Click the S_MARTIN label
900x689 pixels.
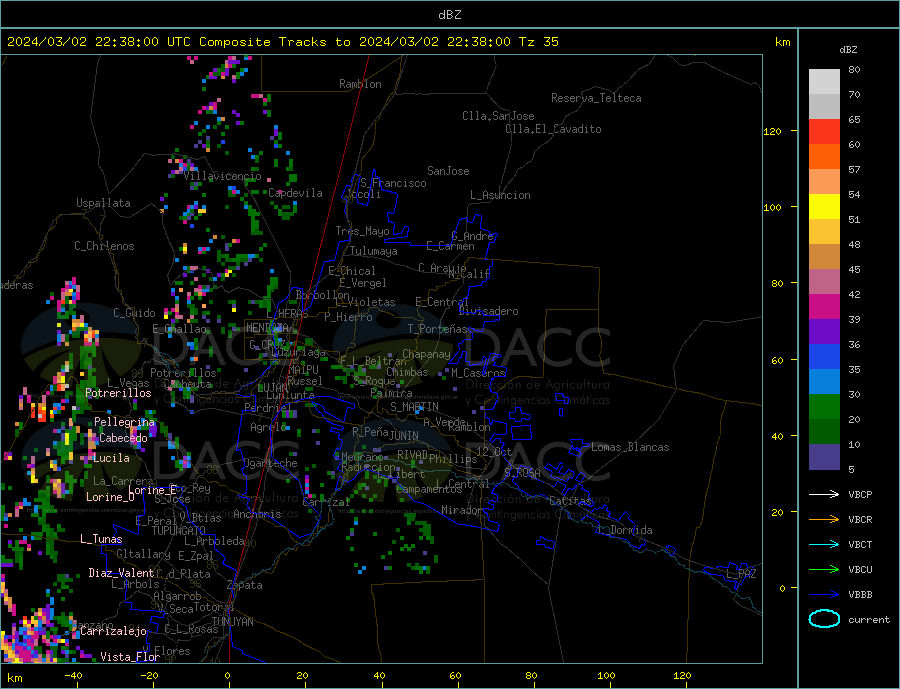tap(414, 407)
